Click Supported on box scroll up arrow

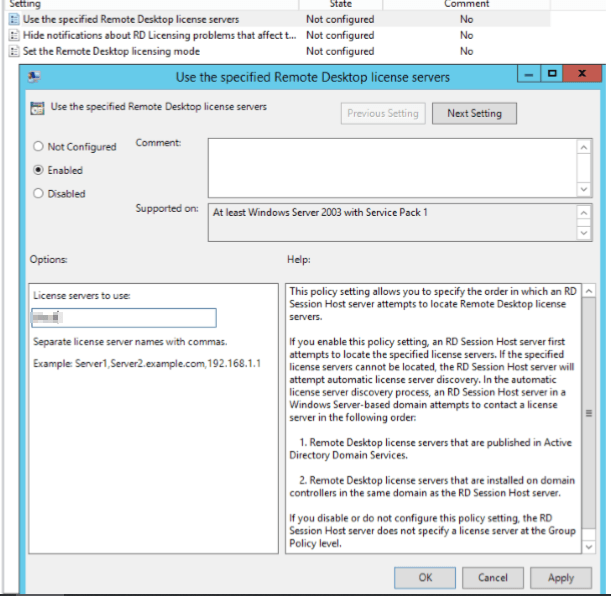pos(584,213)
